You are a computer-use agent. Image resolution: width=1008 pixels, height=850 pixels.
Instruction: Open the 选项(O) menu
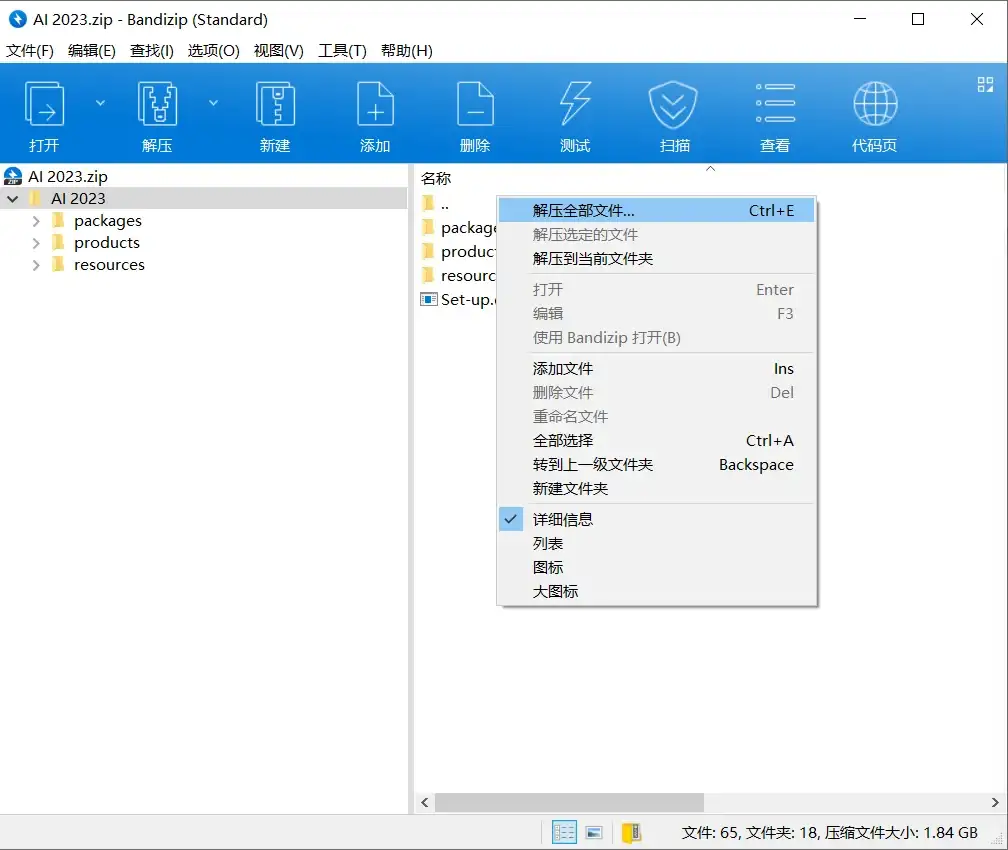[213, 50]
